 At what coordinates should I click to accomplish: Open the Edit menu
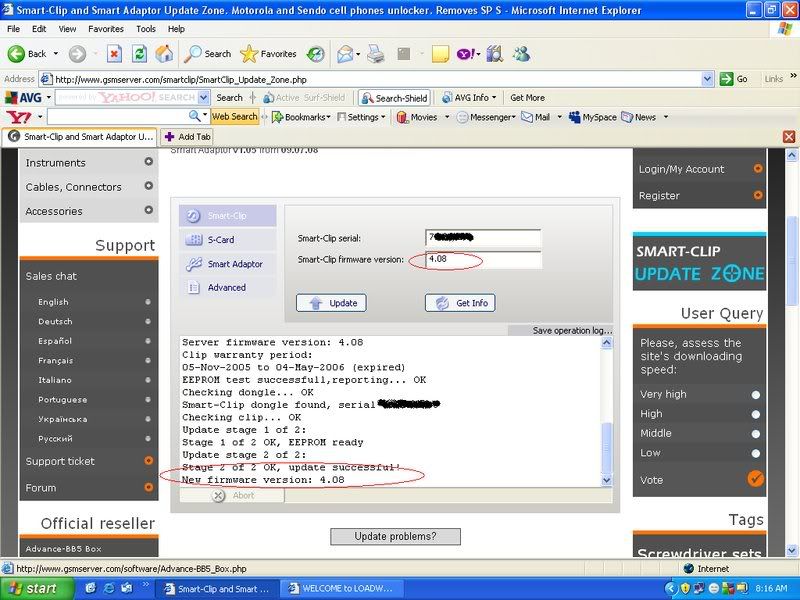pos(39,29)
